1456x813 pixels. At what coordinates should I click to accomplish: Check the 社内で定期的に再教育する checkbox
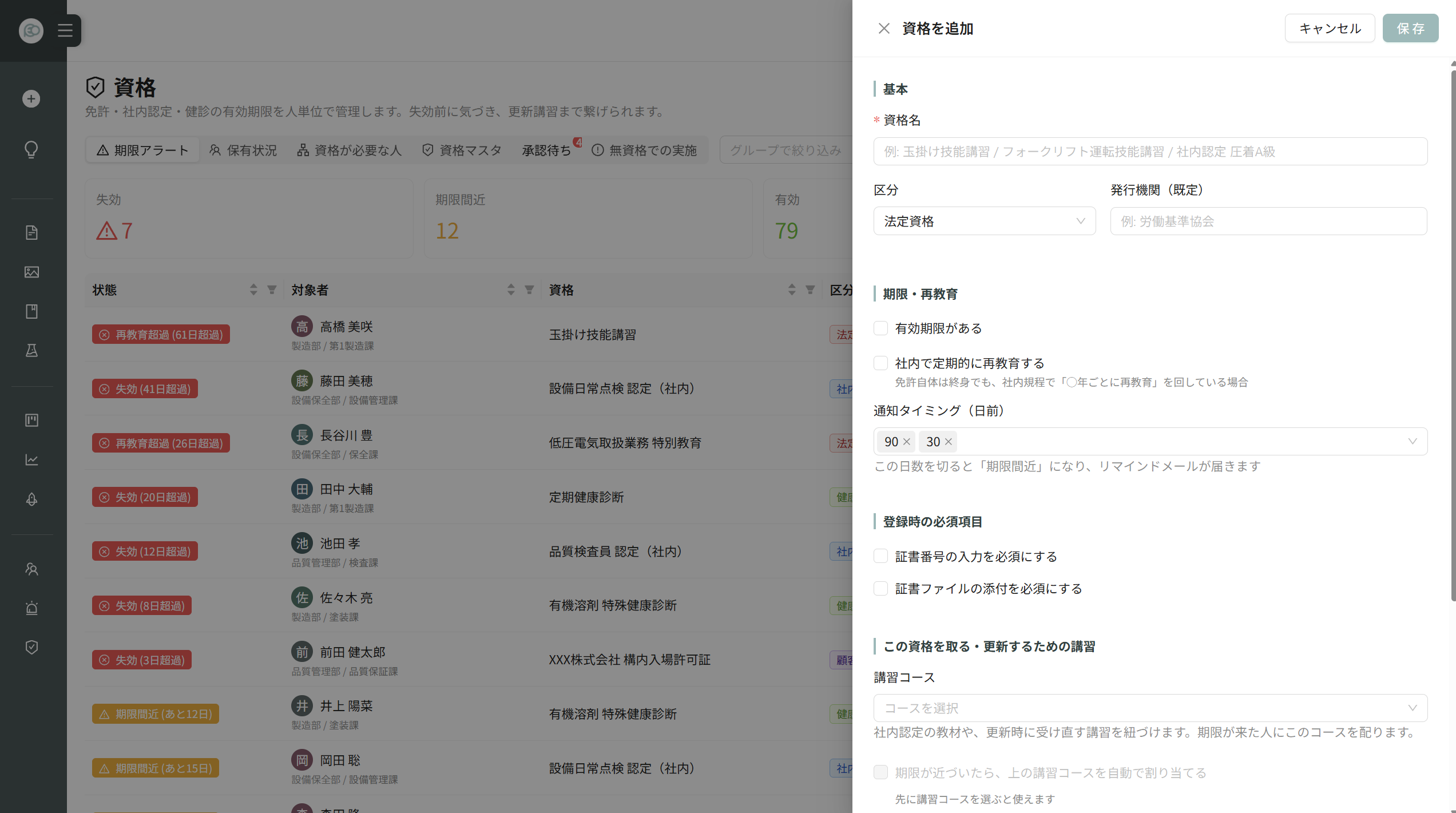pyautogui.click(x=880, y=363)
